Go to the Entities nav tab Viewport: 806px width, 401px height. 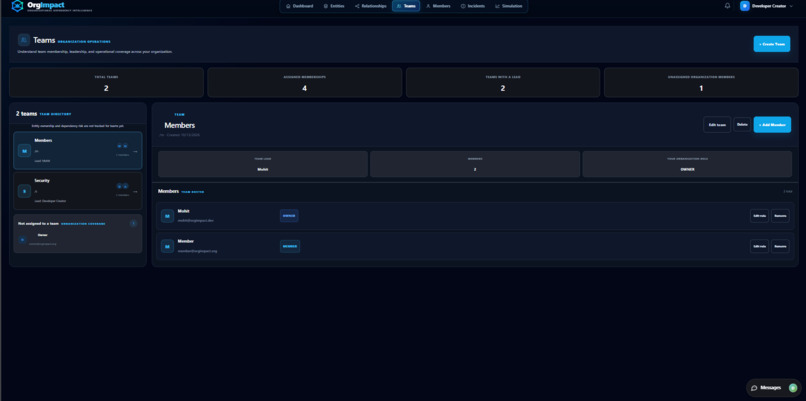point(334,6)
